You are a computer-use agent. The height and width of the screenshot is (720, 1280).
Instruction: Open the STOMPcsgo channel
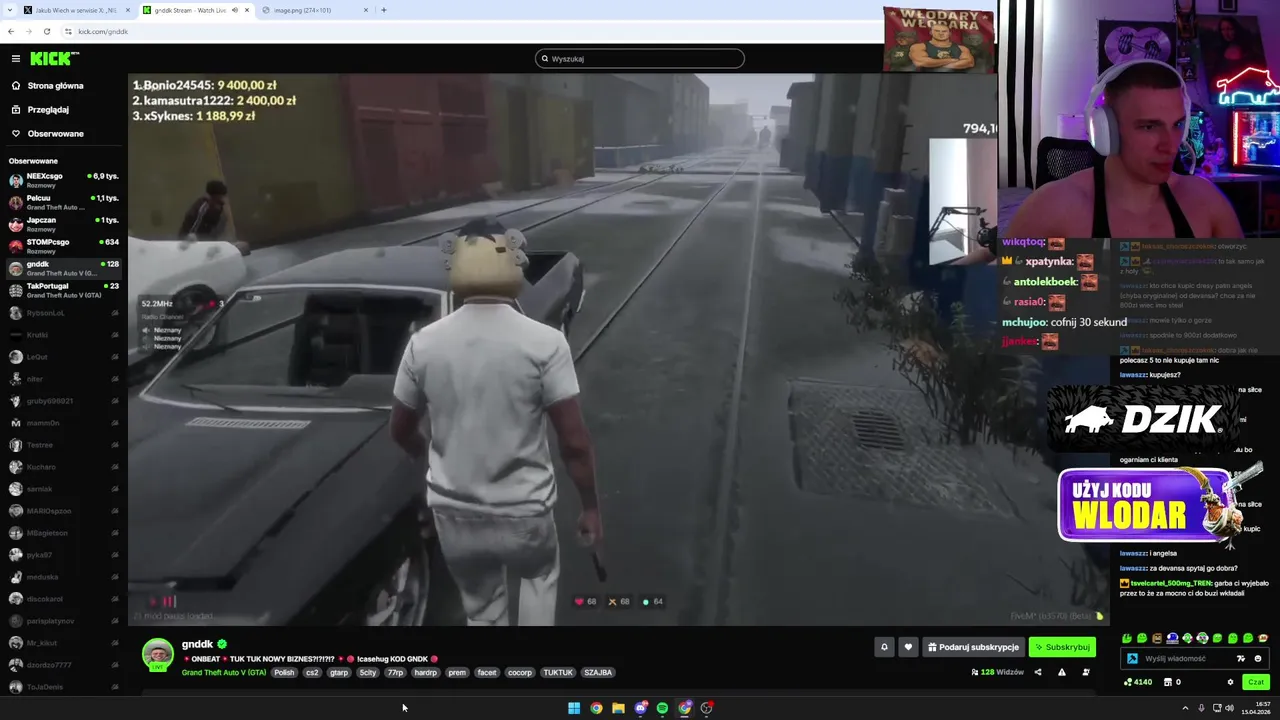tap(64, 246)
